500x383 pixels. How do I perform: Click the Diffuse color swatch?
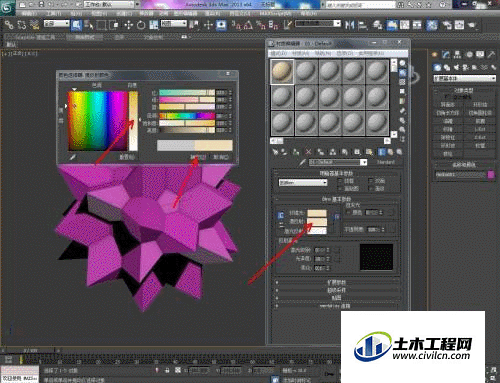coord(317,221)
